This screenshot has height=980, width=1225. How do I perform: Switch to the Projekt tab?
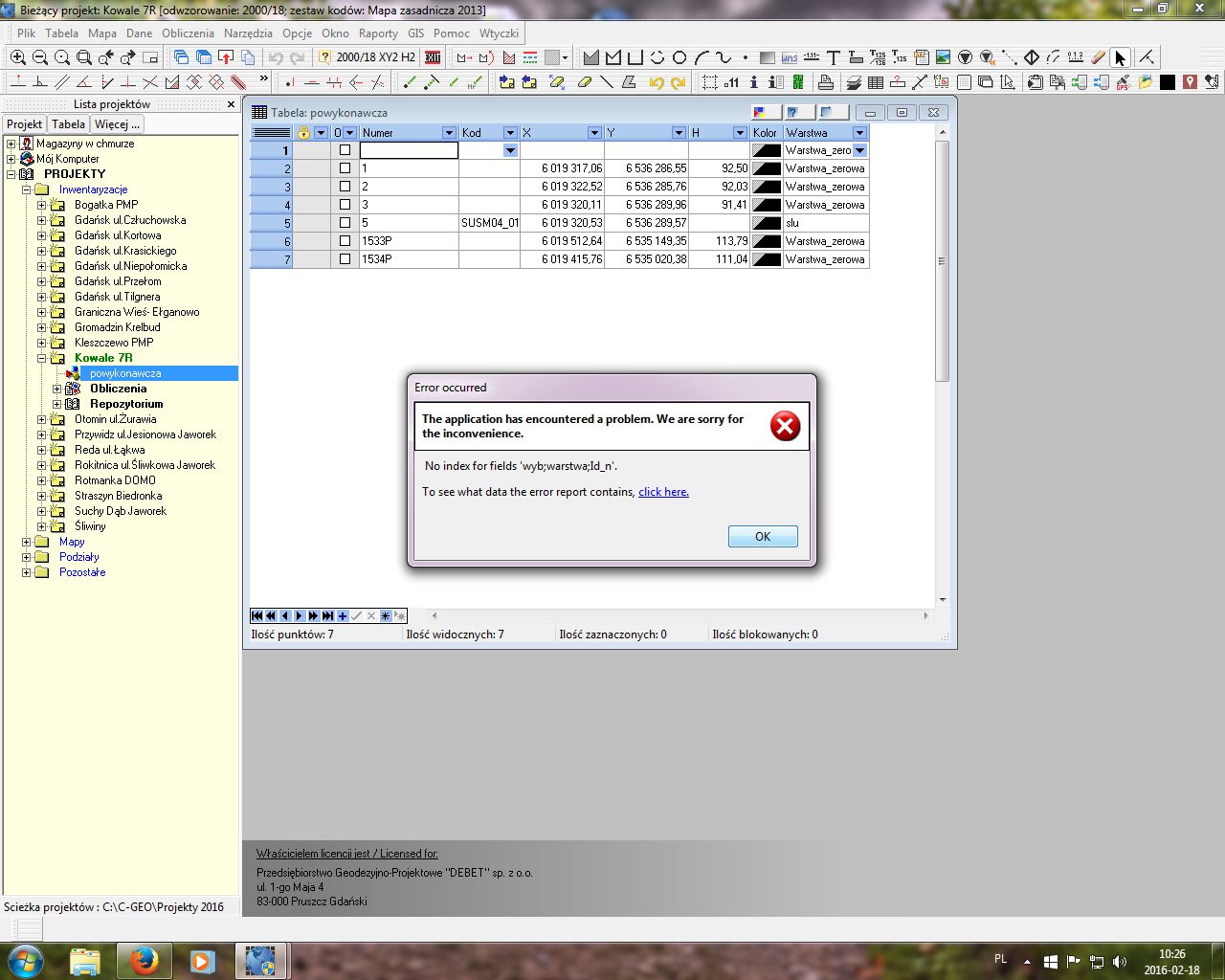pos(25,123)
